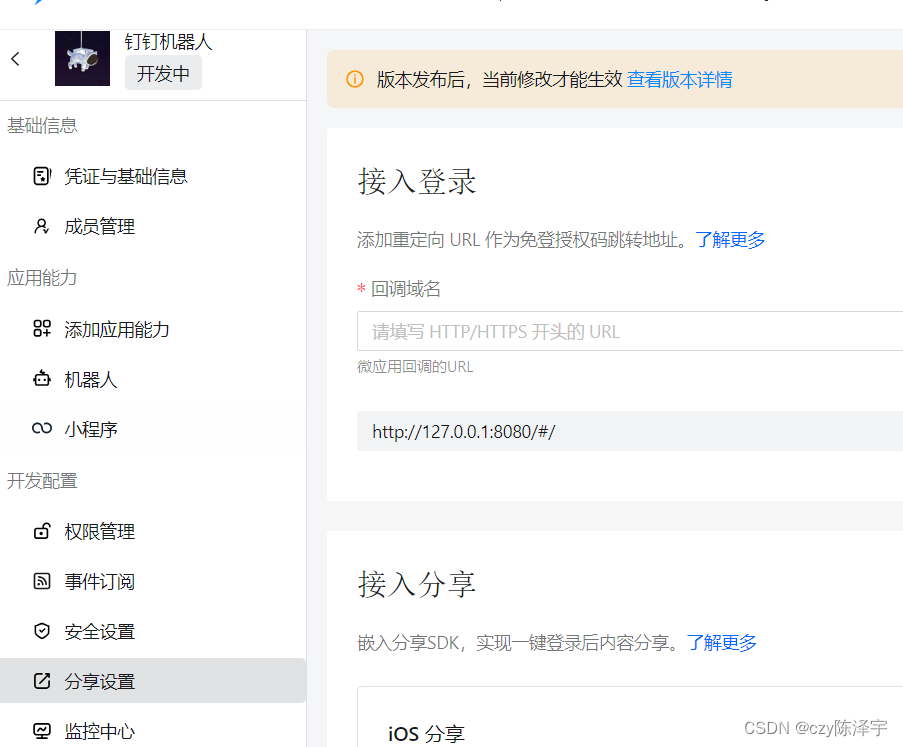Open the 钉钉机器人 app avatar thumbnail

(x=82, y=58)
